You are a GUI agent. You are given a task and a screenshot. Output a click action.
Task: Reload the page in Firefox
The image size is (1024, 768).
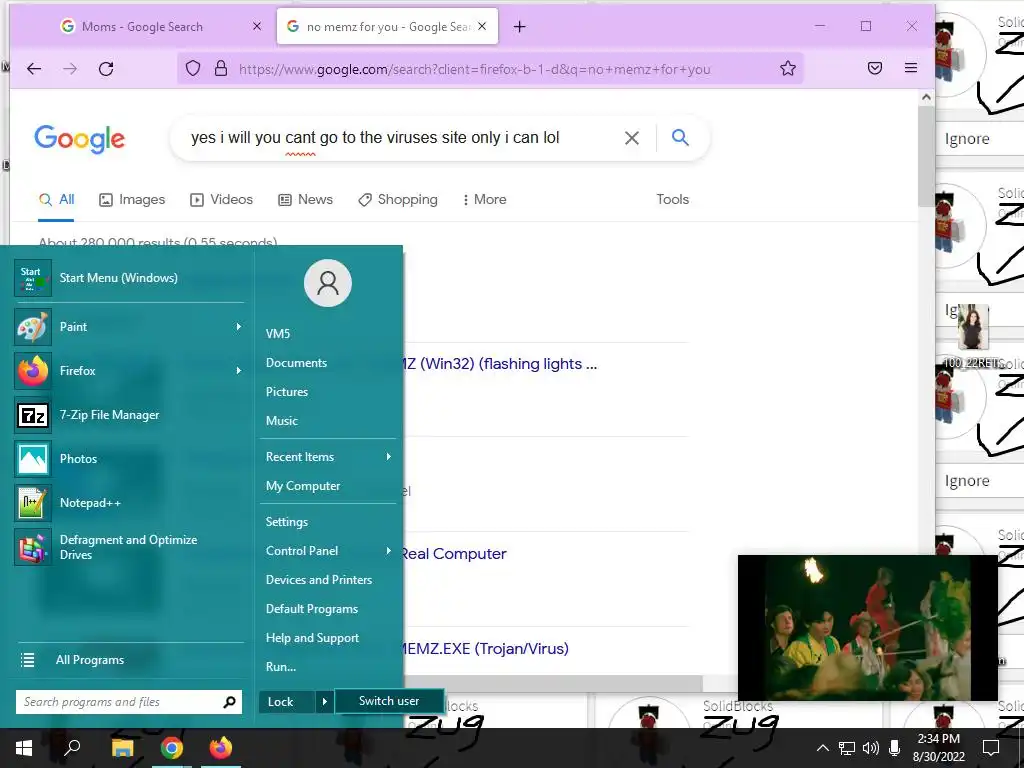pos(106,69)
